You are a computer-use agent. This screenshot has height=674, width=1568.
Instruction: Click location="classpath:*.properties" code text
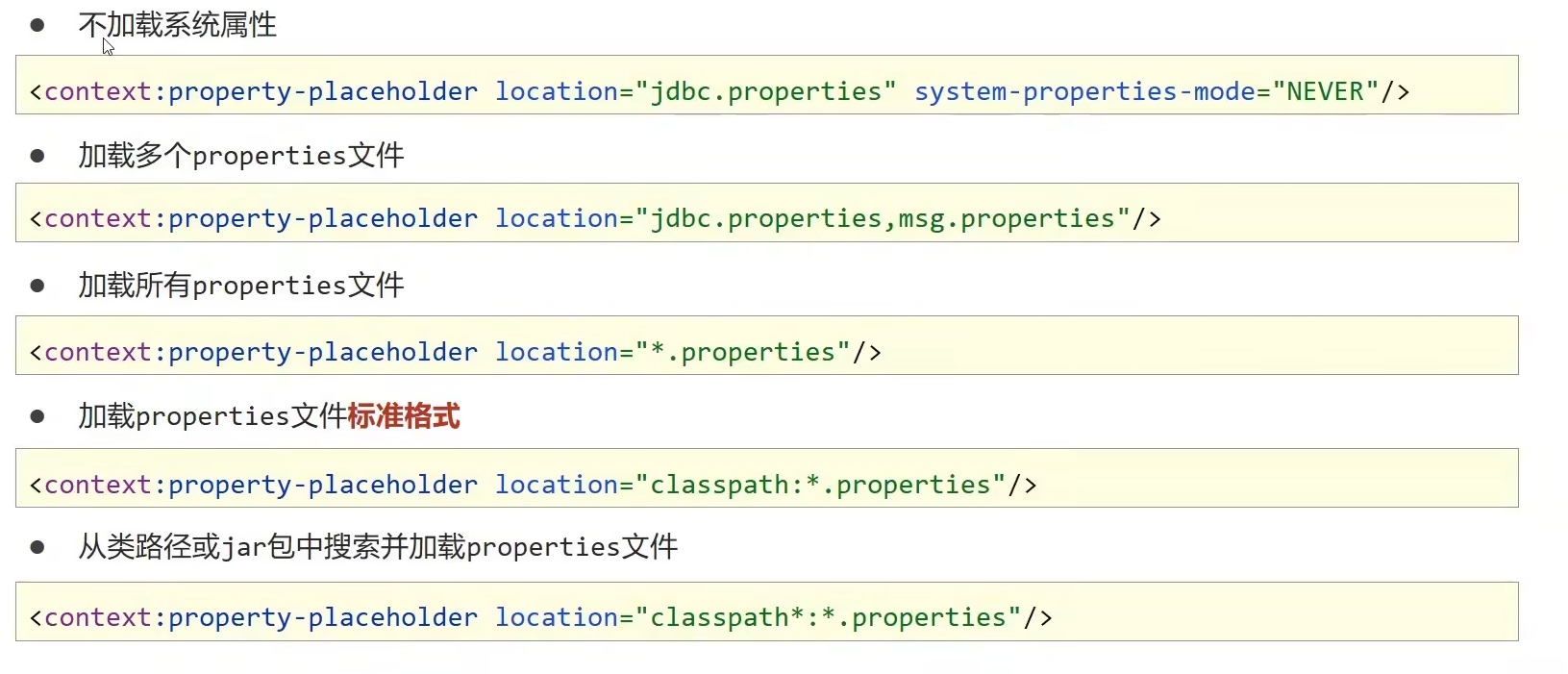[x=751, y=486]
